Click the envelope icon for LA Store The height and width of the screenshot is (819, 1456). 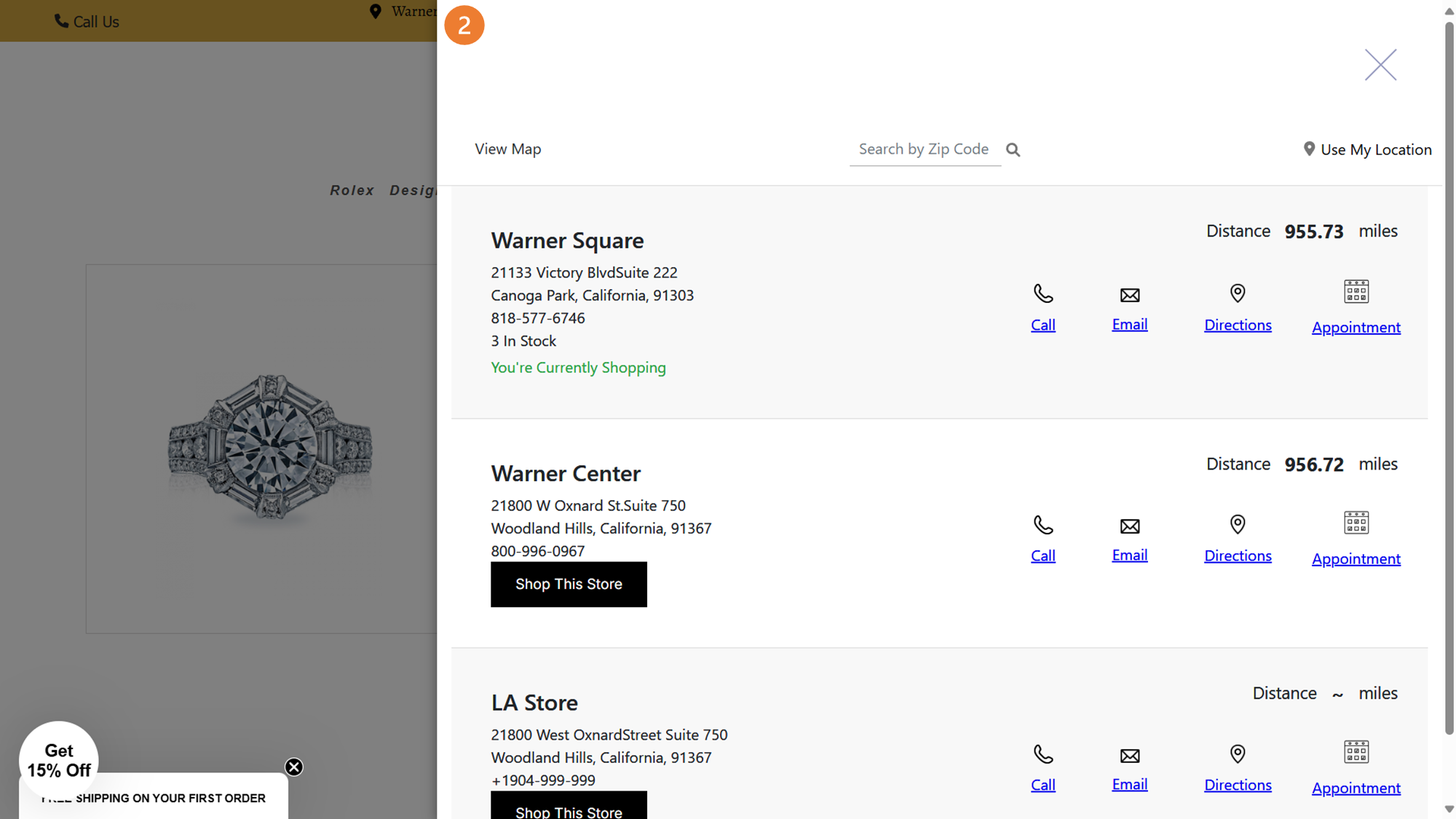tap(1130, 756)
